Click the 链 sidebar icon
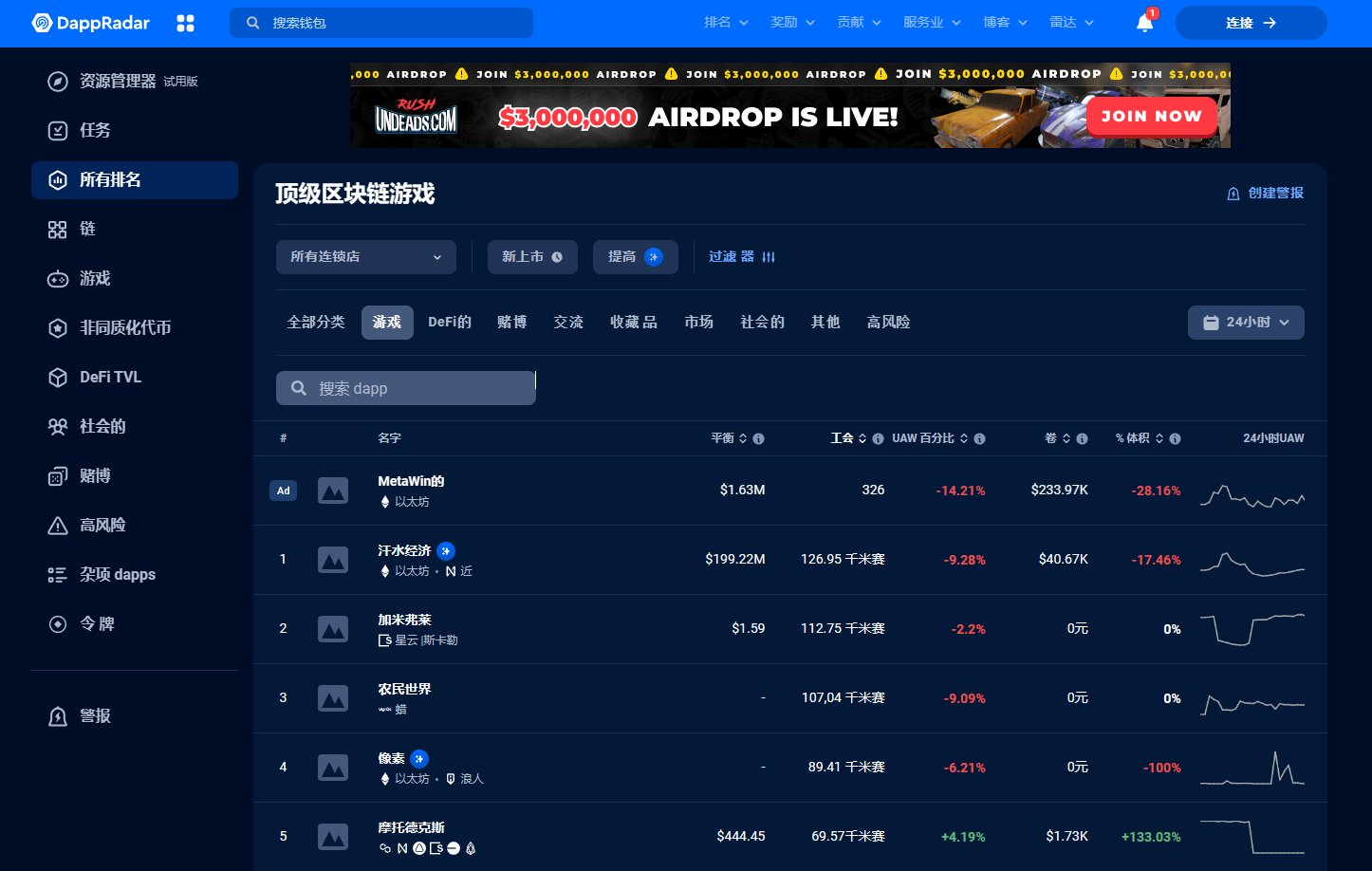 tap(58, 230)
